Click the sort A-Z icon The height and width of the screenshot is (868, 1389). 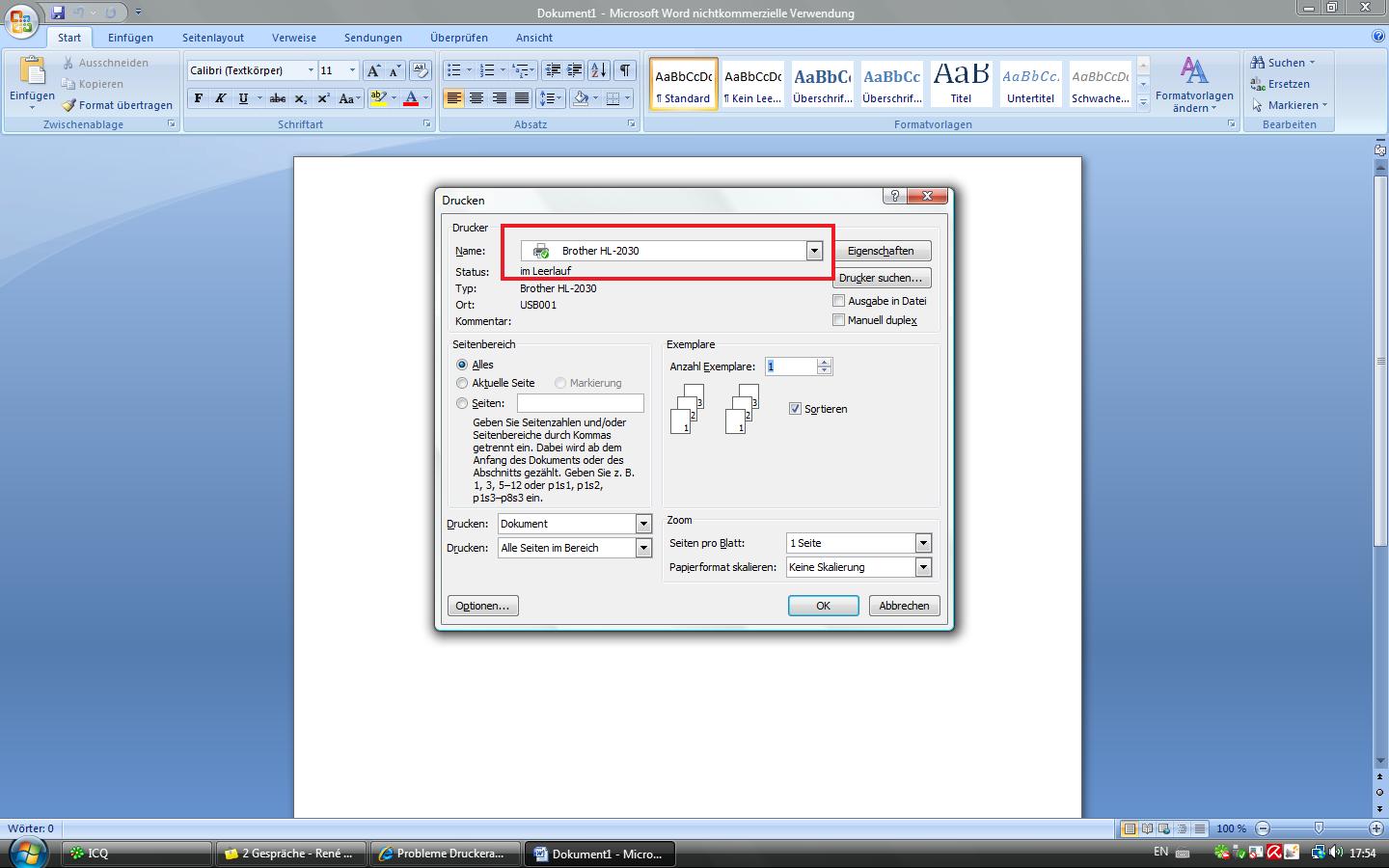pyautogui.click(x=599, y=70)
